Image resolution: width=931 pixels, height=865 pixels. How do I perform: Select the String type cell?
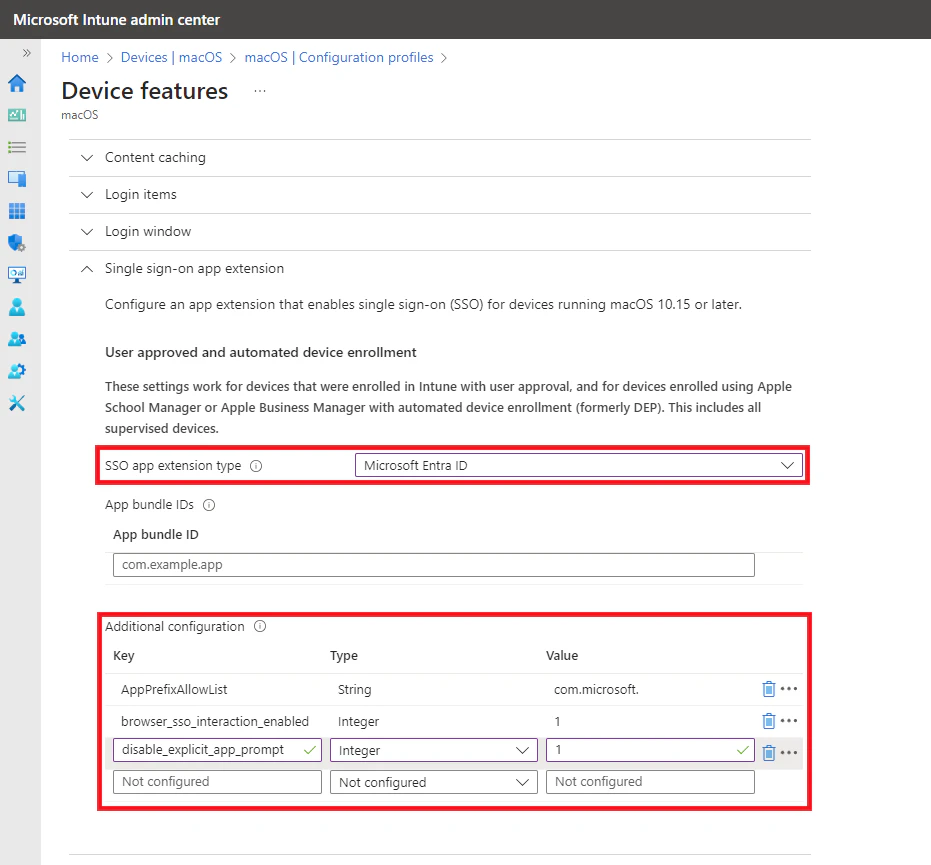[354, 690]
